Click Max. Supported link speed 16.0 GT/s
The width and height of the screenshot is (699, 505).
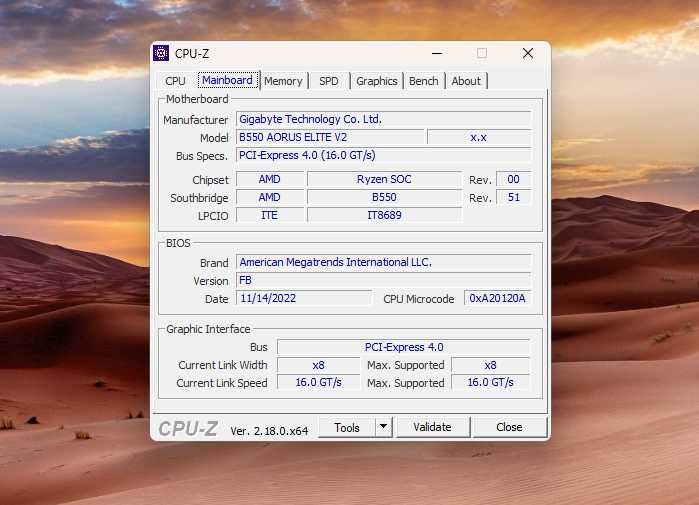(x=490, y=382)
